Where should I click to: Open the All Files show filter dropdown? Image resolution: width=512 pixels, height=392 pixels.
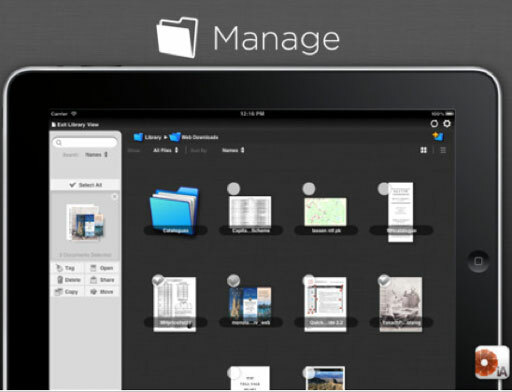[166, 150]
